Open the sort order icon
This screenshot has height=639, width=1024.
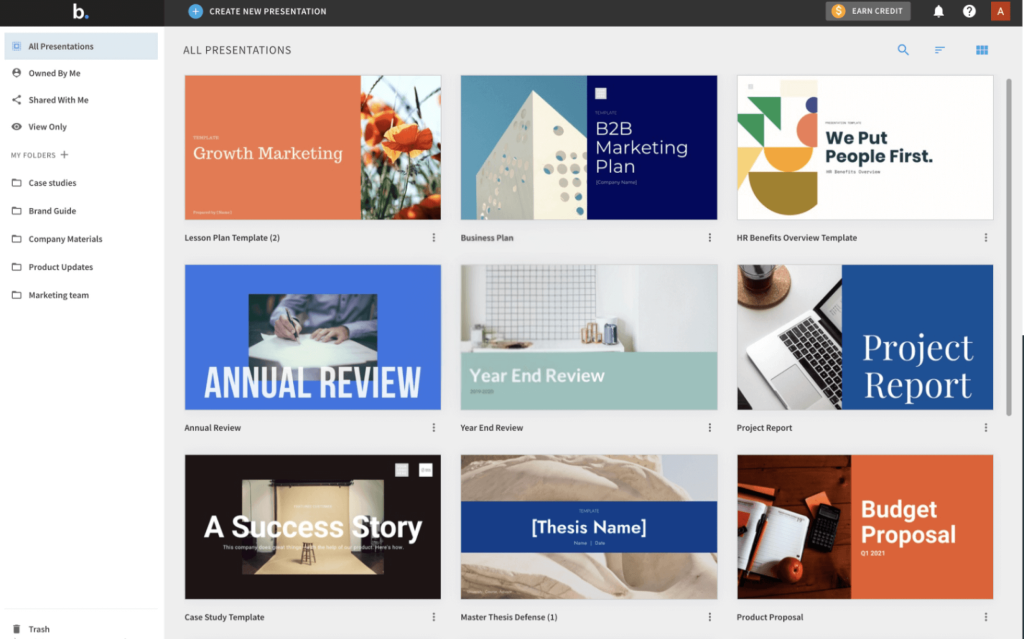point(940,50)
